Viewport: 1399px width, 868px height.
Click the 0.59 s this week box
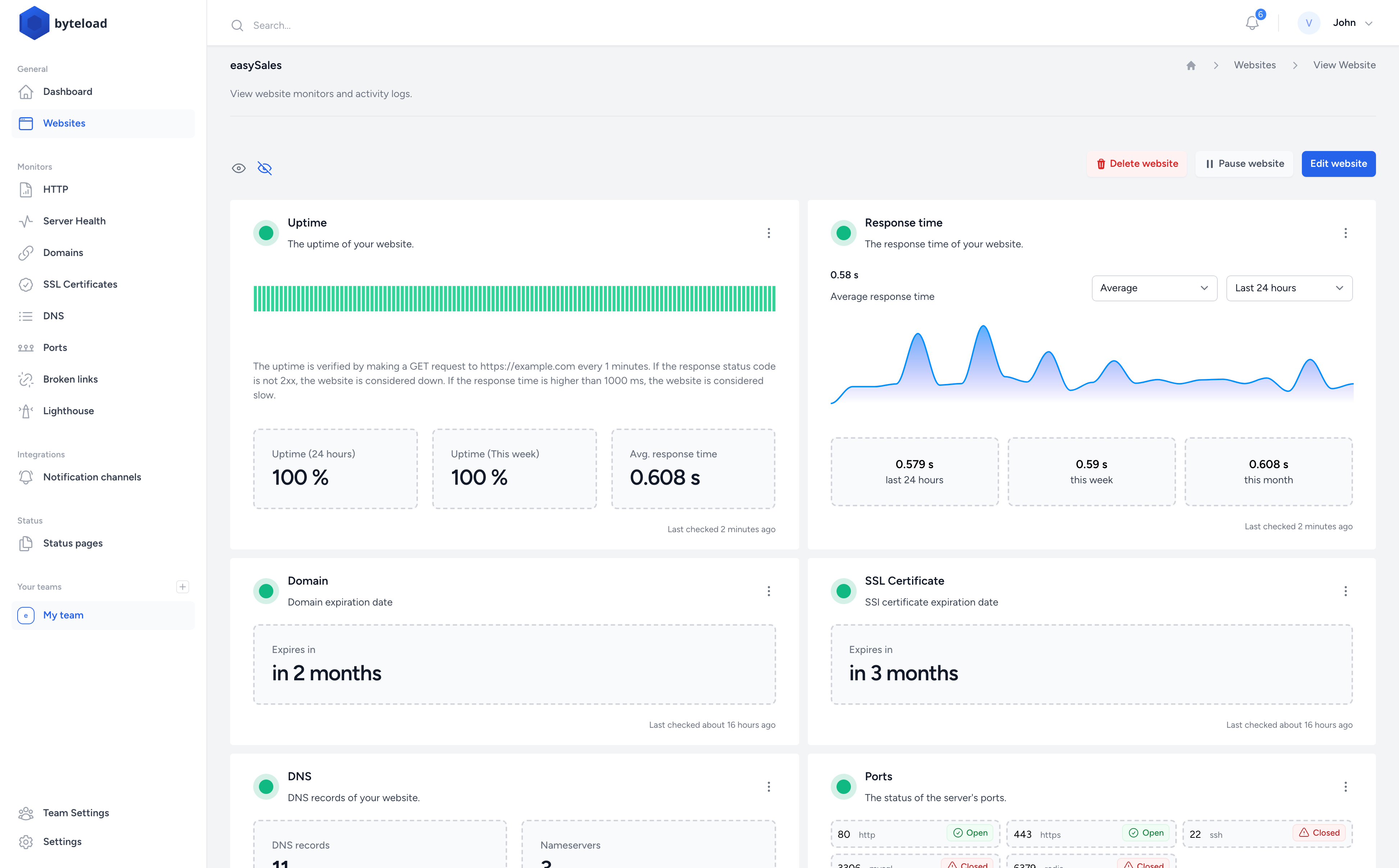[1091, 471]
